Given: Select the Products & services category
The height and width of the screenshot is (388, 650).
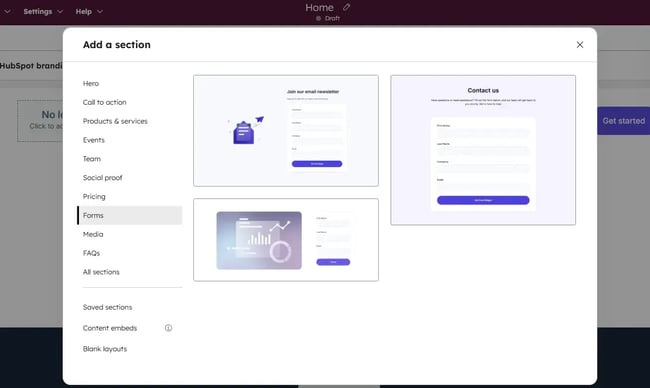Looking at the screenshot, I should pos(115,121).
